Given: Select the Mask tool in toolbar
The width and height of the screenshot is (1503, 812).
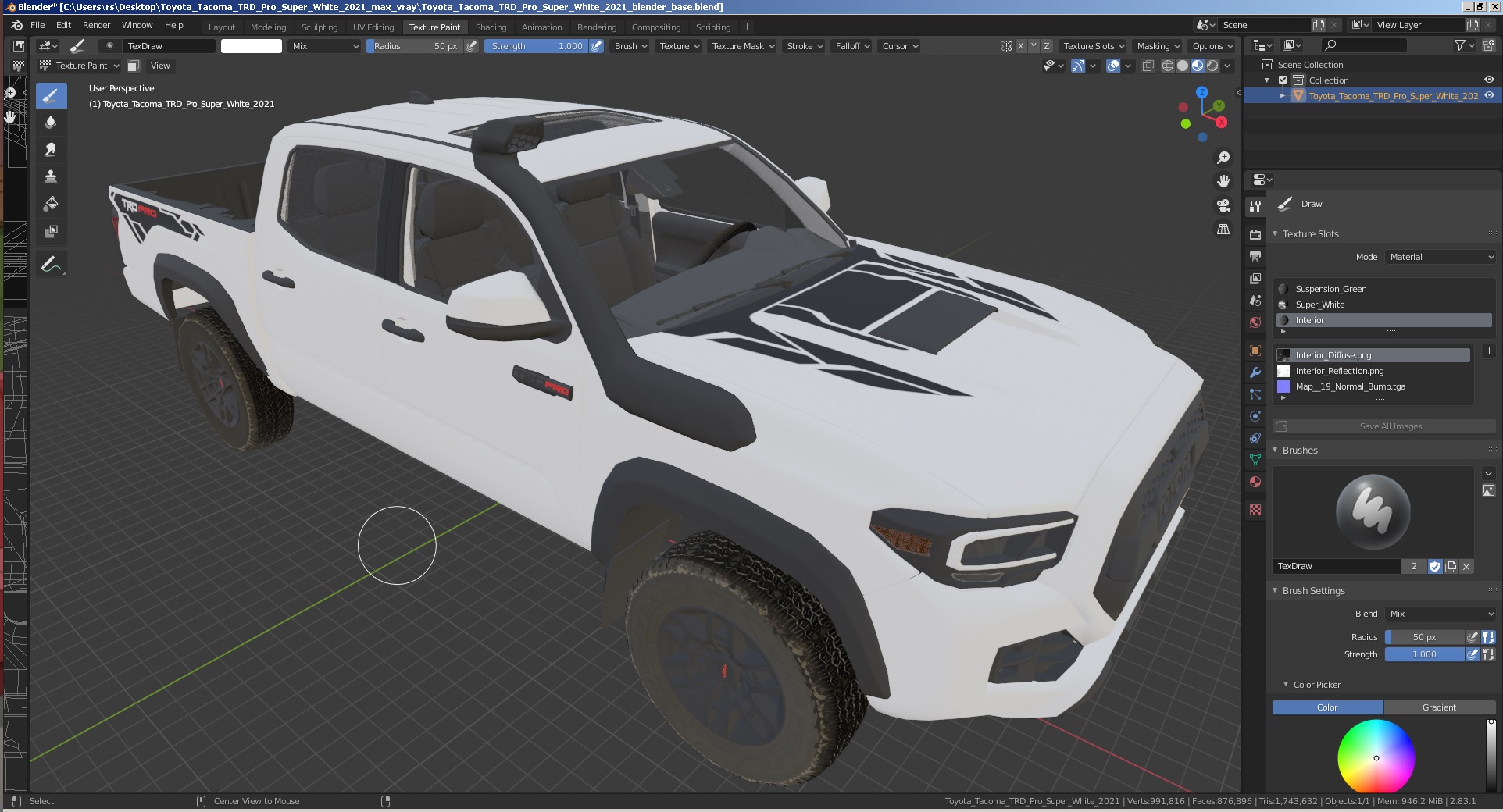Looking at the screenshot, I should (51, 231).
